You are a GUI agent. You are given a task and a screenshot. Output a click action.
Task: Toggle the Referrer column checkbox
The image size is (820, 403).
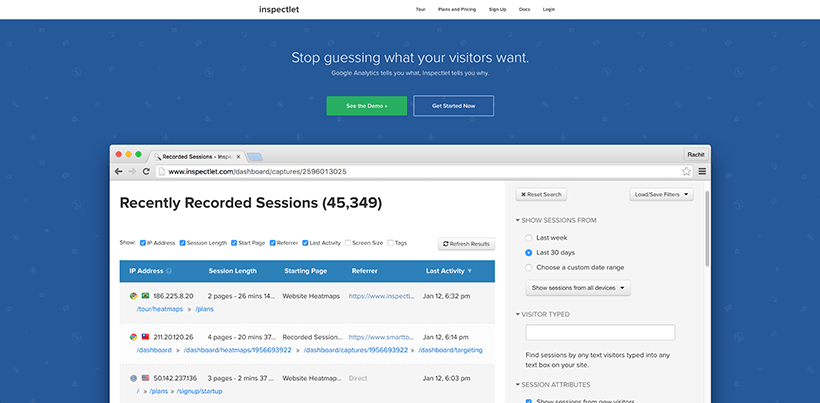272,243
